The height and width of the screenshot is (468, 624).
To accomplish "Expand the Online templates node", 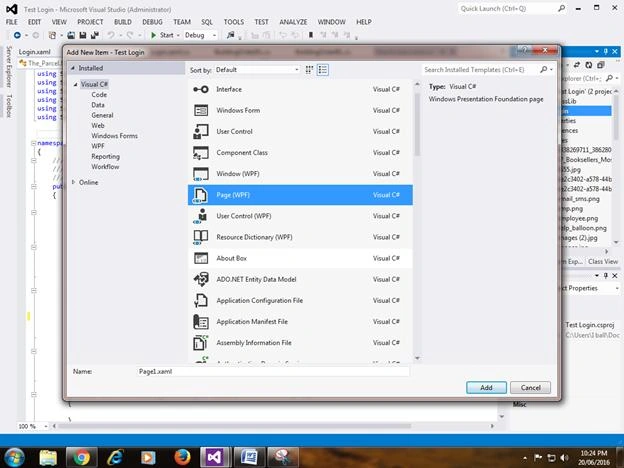I will 74,182.
